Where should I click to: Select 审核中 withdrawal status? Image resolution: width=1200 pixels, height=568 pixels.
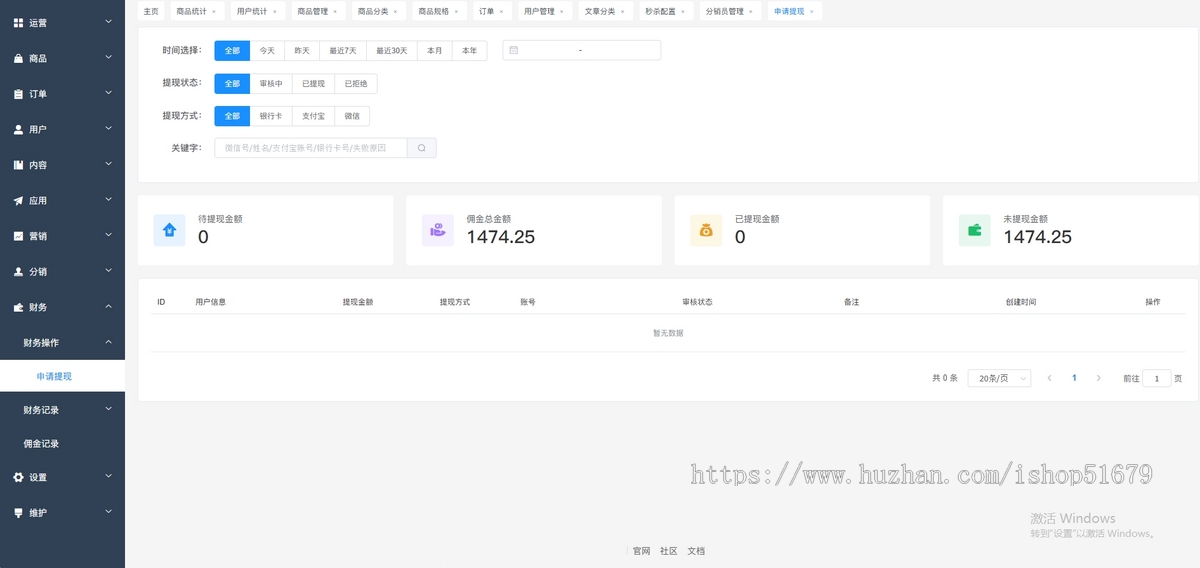click(271, 84)
